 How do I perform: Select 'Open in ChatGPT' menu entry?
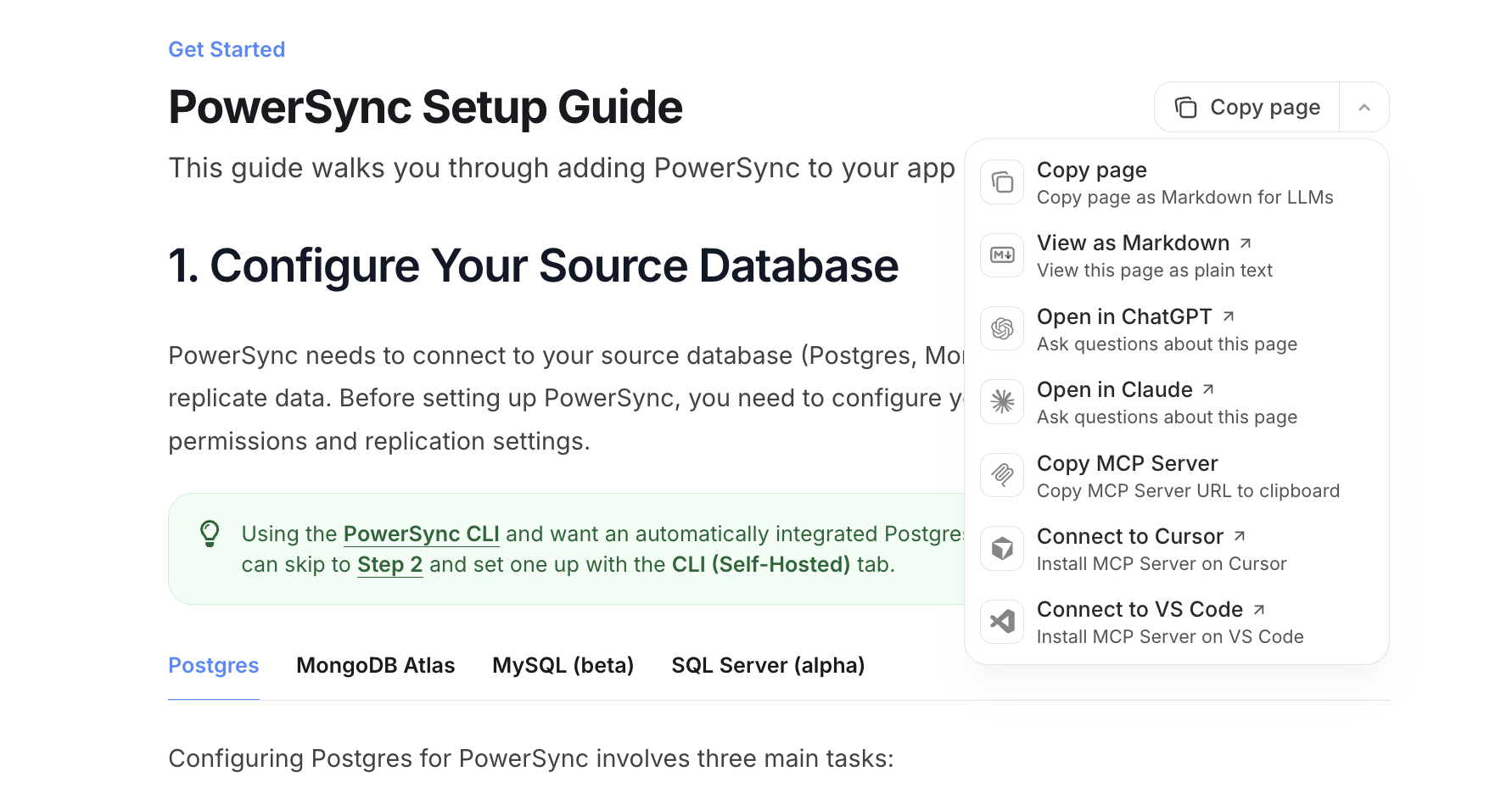pos(1176,329)
